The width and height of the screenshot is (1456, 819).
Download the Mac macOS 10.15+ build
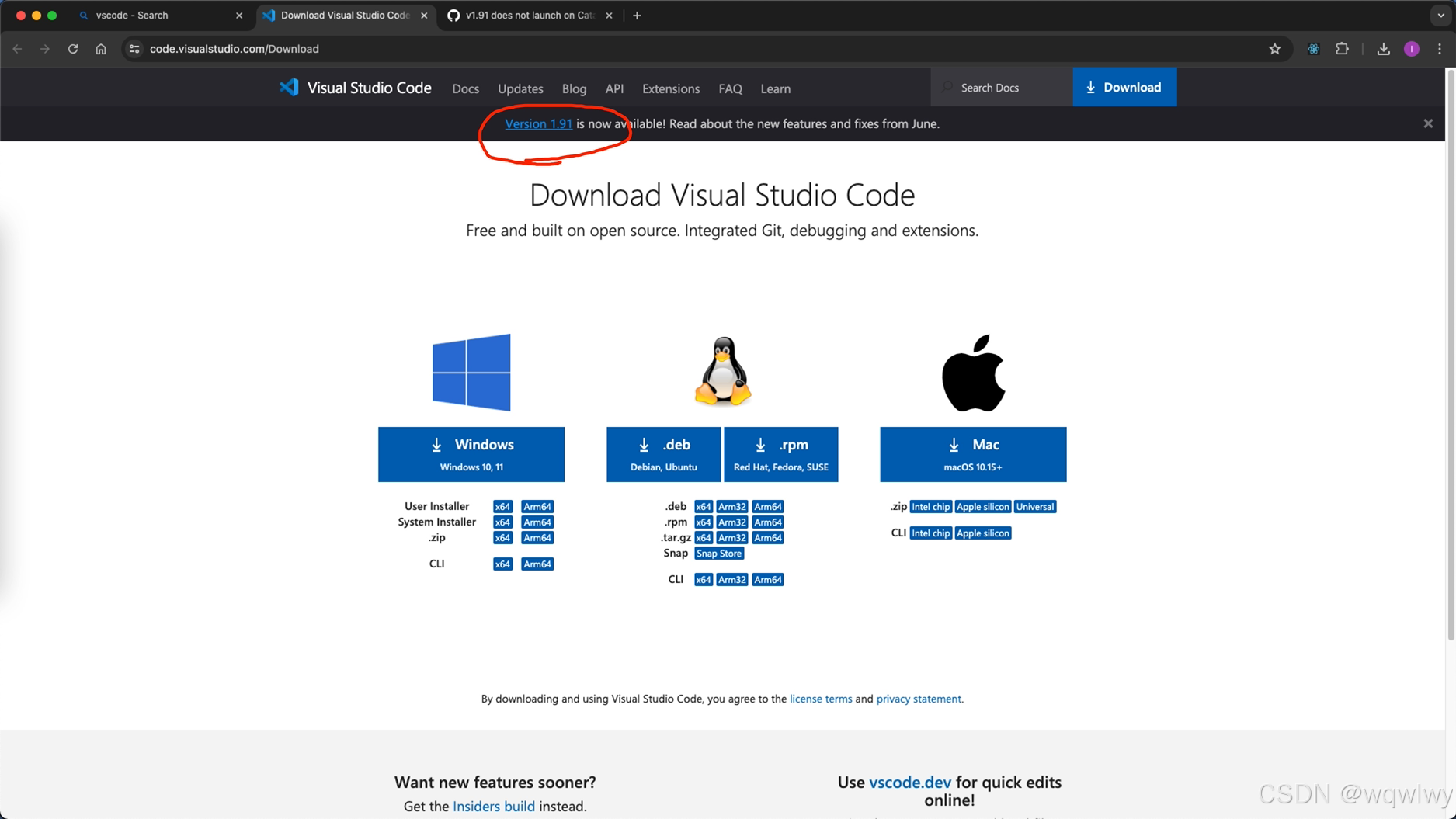coord(973,454)
